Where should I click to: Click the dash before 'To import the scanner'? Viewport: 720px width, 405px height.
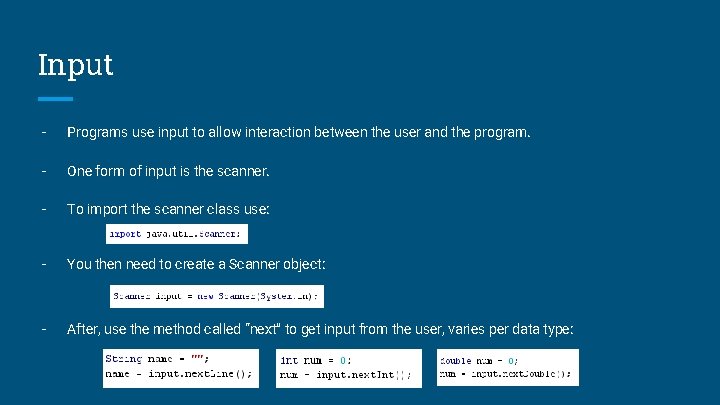pos(44,209)
